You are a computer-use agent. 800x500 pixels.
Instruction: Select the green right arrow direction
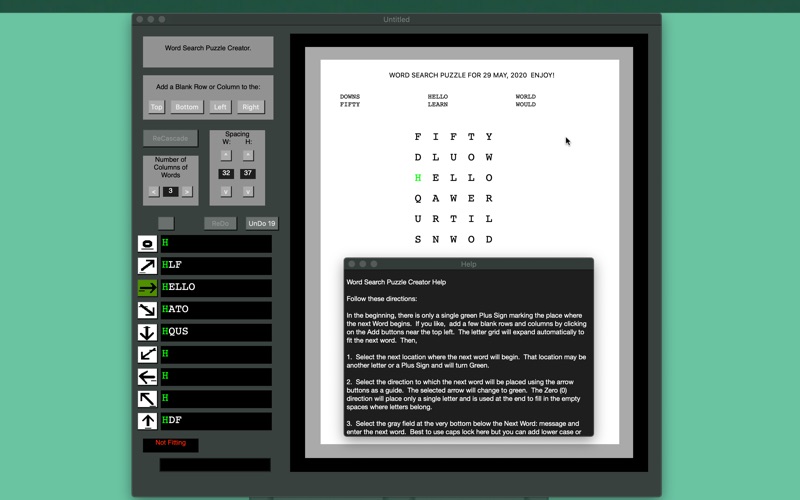point(147,288)
